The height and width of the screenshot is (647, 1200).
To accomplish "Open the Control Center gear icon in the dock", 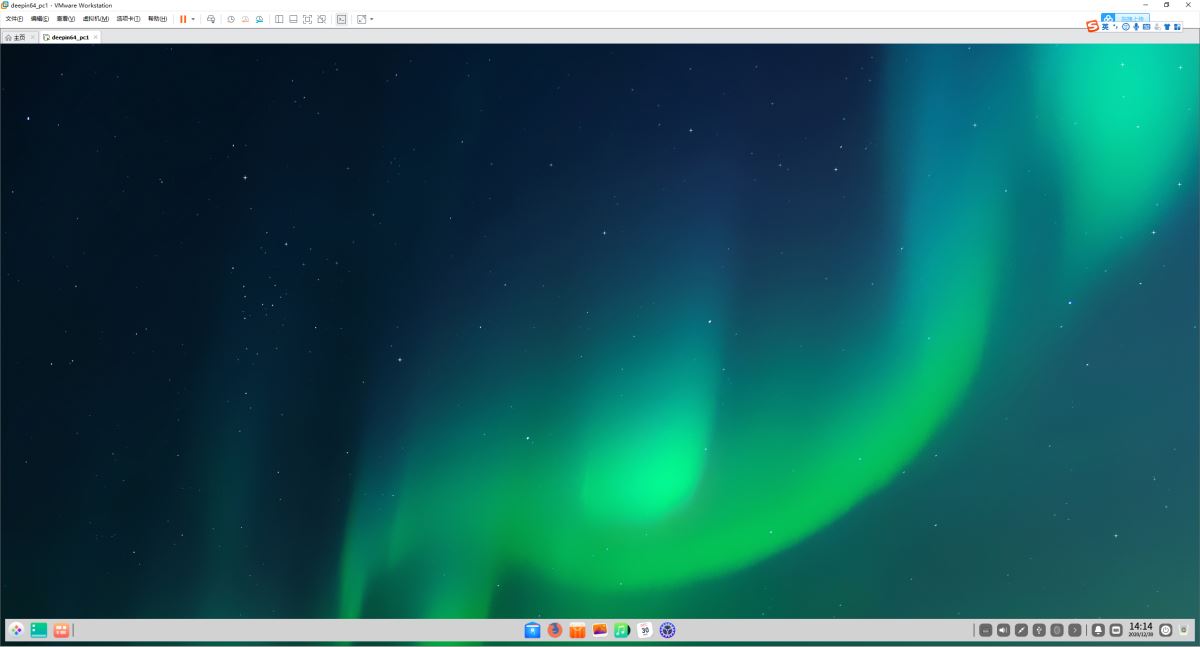I will click(667, 630).
